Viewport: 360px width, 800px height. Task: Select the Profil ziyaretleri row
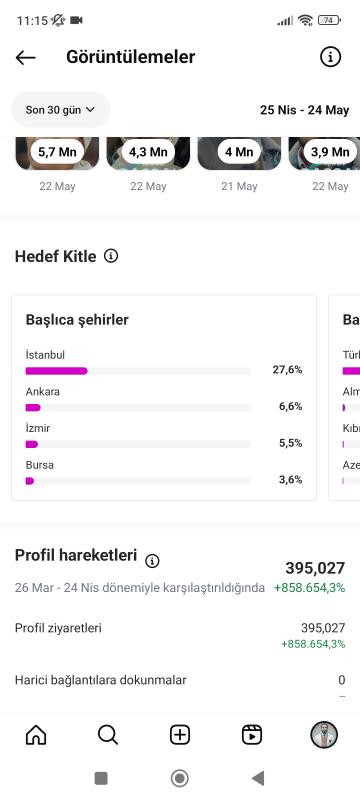[x=180, y=636]
